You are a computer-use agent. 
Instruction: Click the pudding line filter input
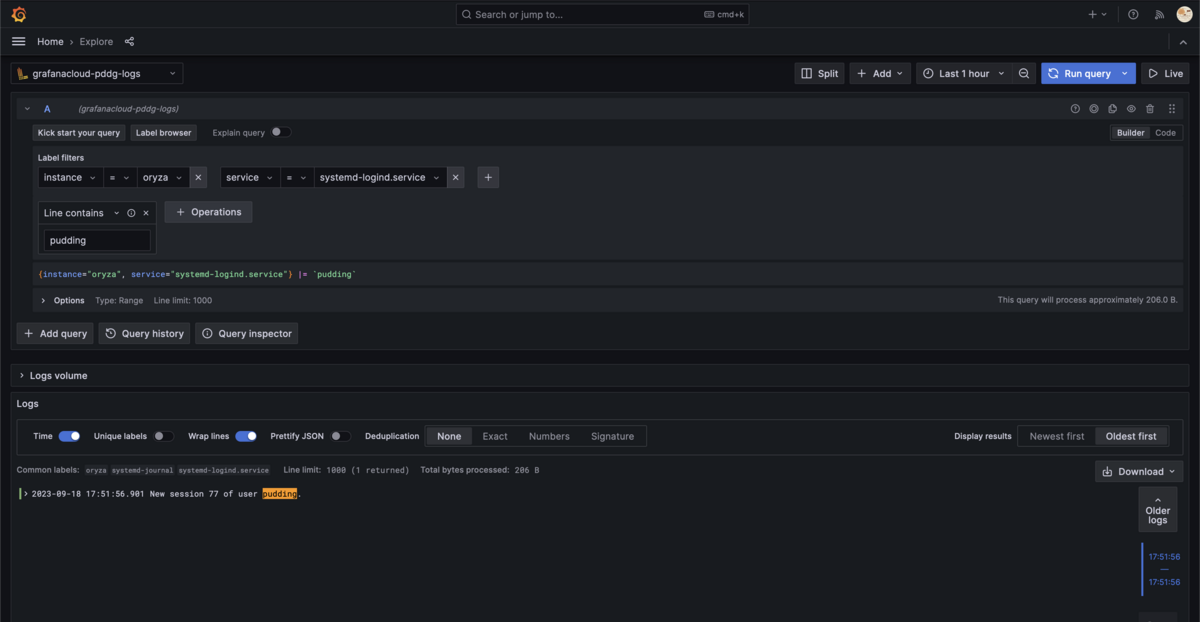click(97, 240)
